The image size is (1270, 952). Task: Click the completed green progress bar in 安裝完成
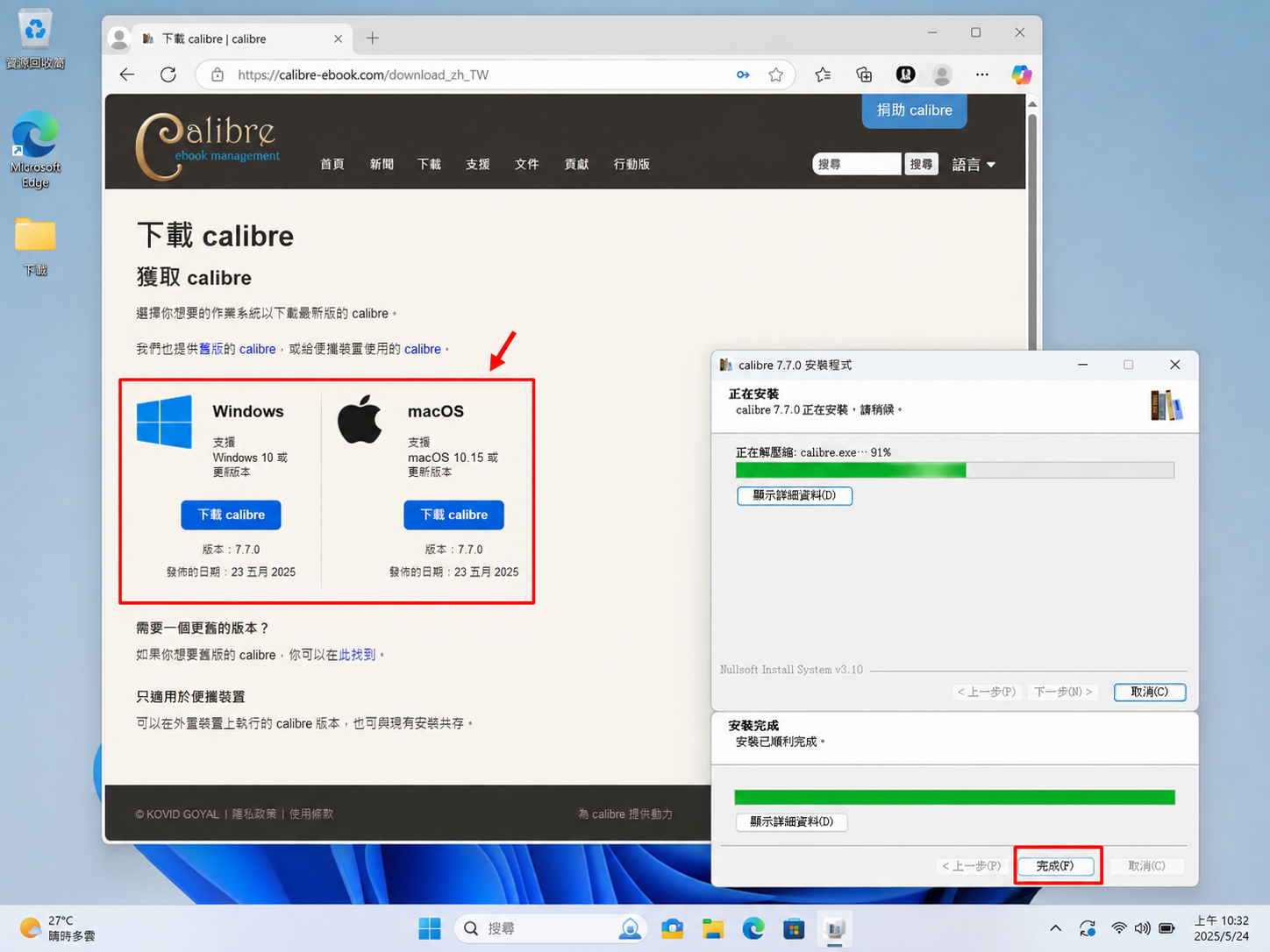[x=954, y=797]
